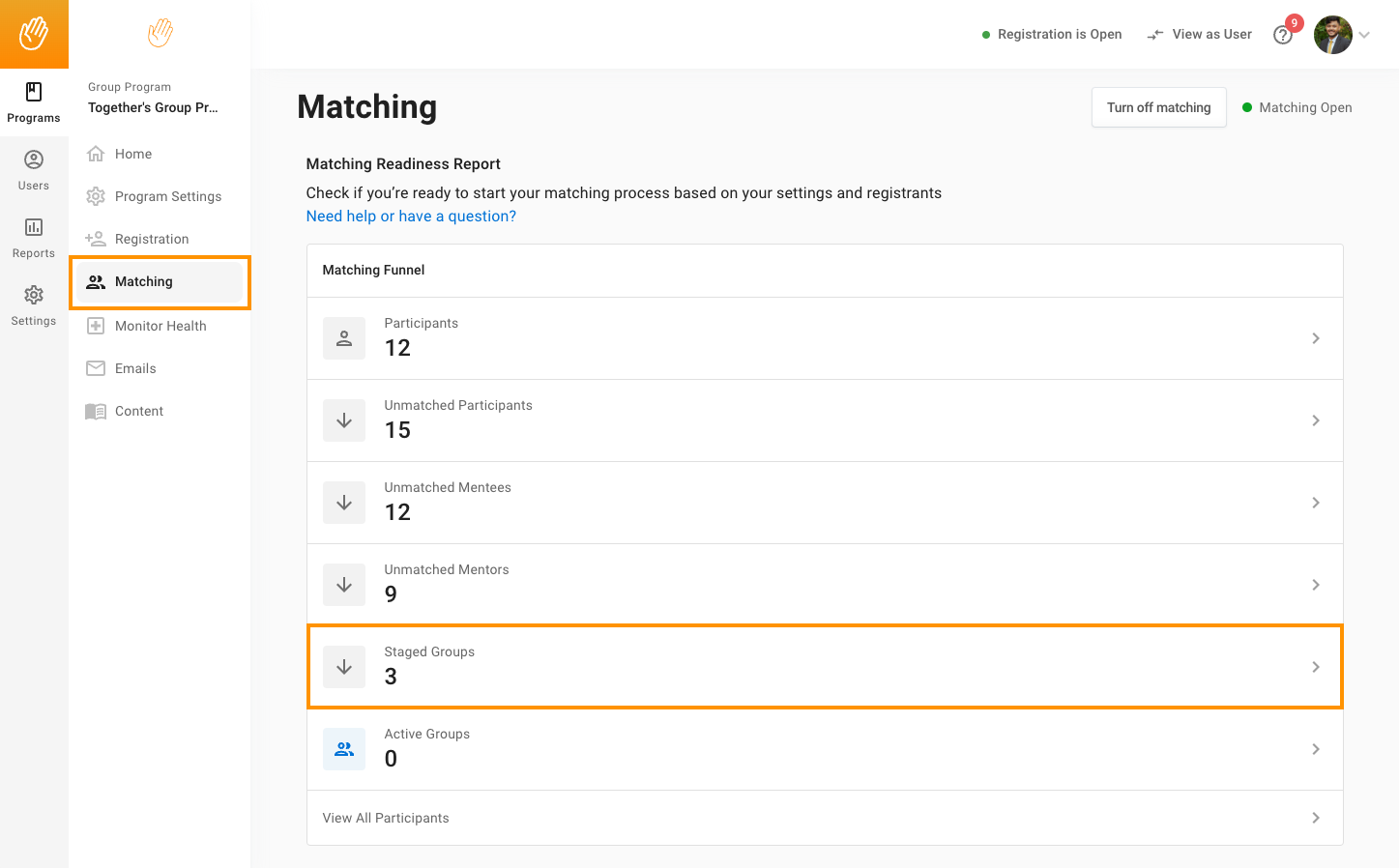Click Turn off matching button

point(1158,107)
